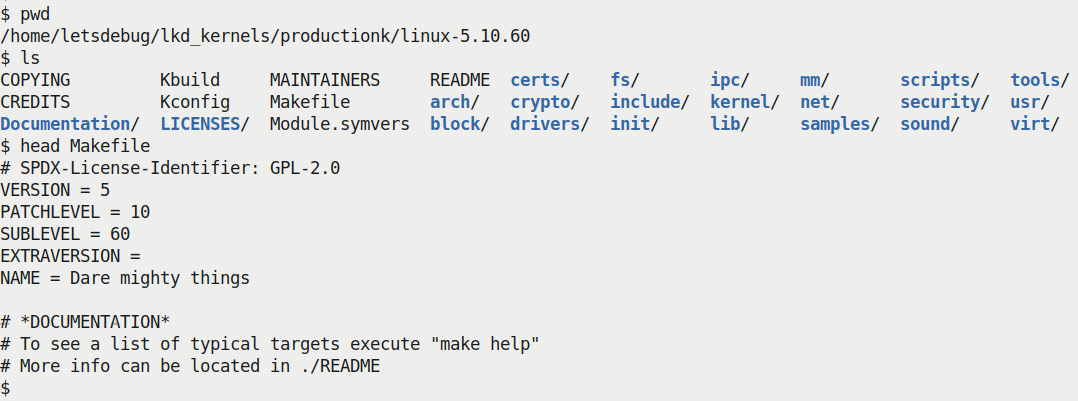Click the Documentation/ directory name
Screen dimensions: 1078x401
click(x=69, y=124)
